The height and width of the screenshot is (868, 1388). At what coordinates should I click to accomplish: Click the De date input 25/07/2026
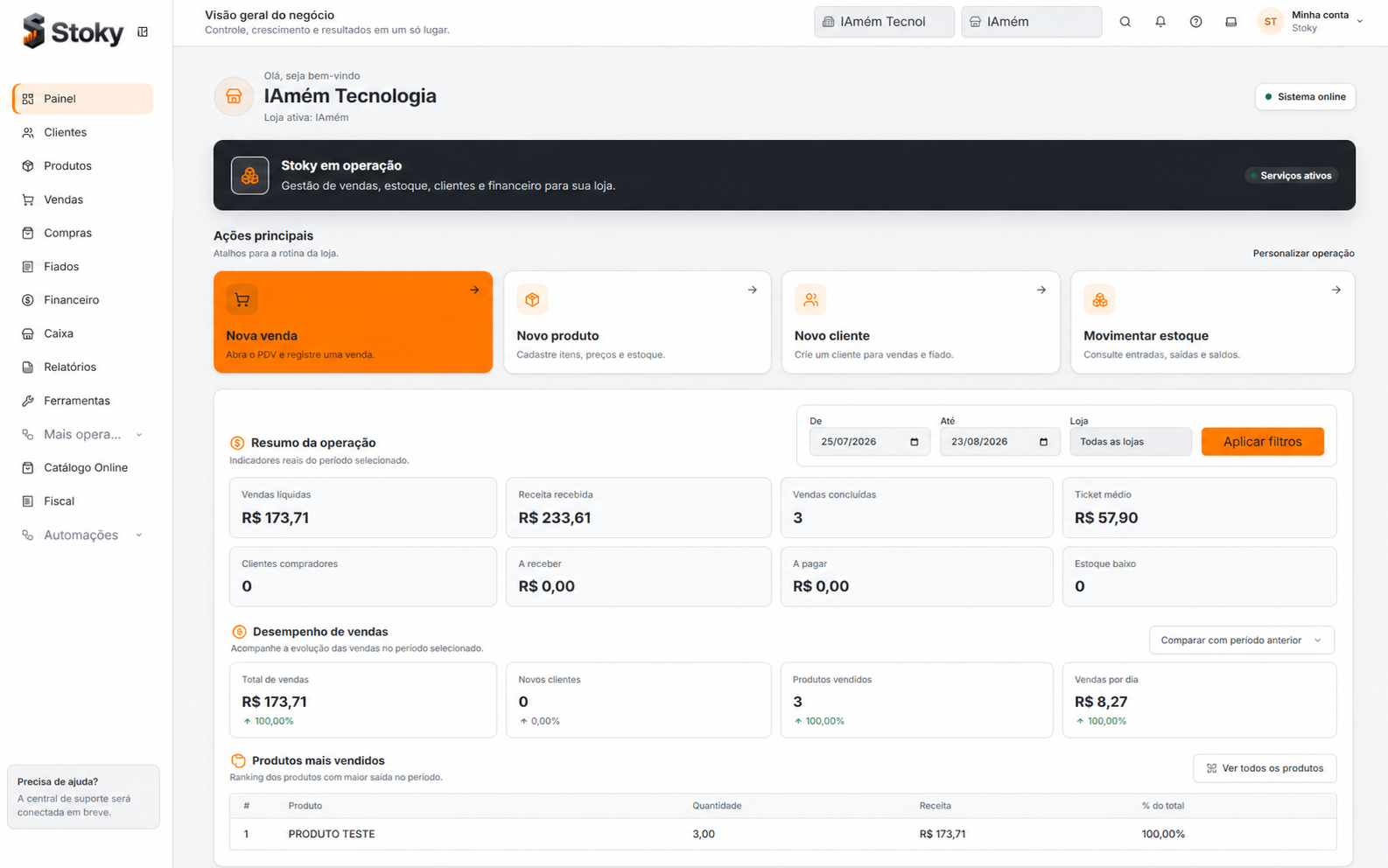(x=869, y=442)
